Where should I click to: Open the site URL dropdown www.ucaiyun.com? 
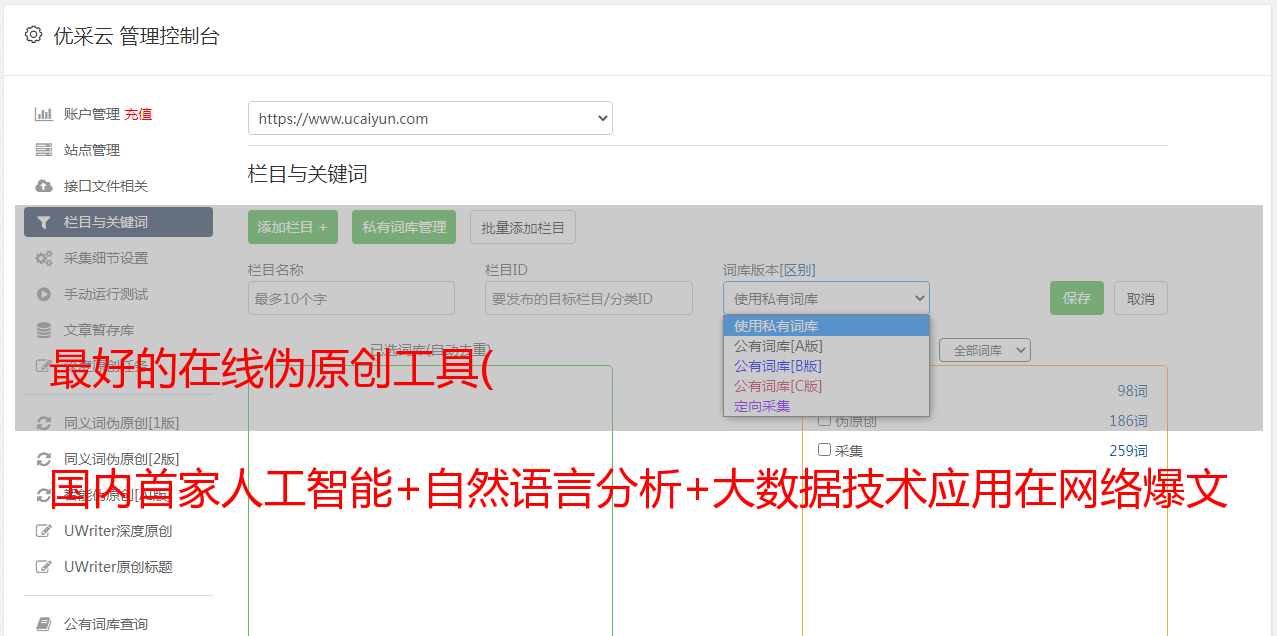(x=430, y=118)
